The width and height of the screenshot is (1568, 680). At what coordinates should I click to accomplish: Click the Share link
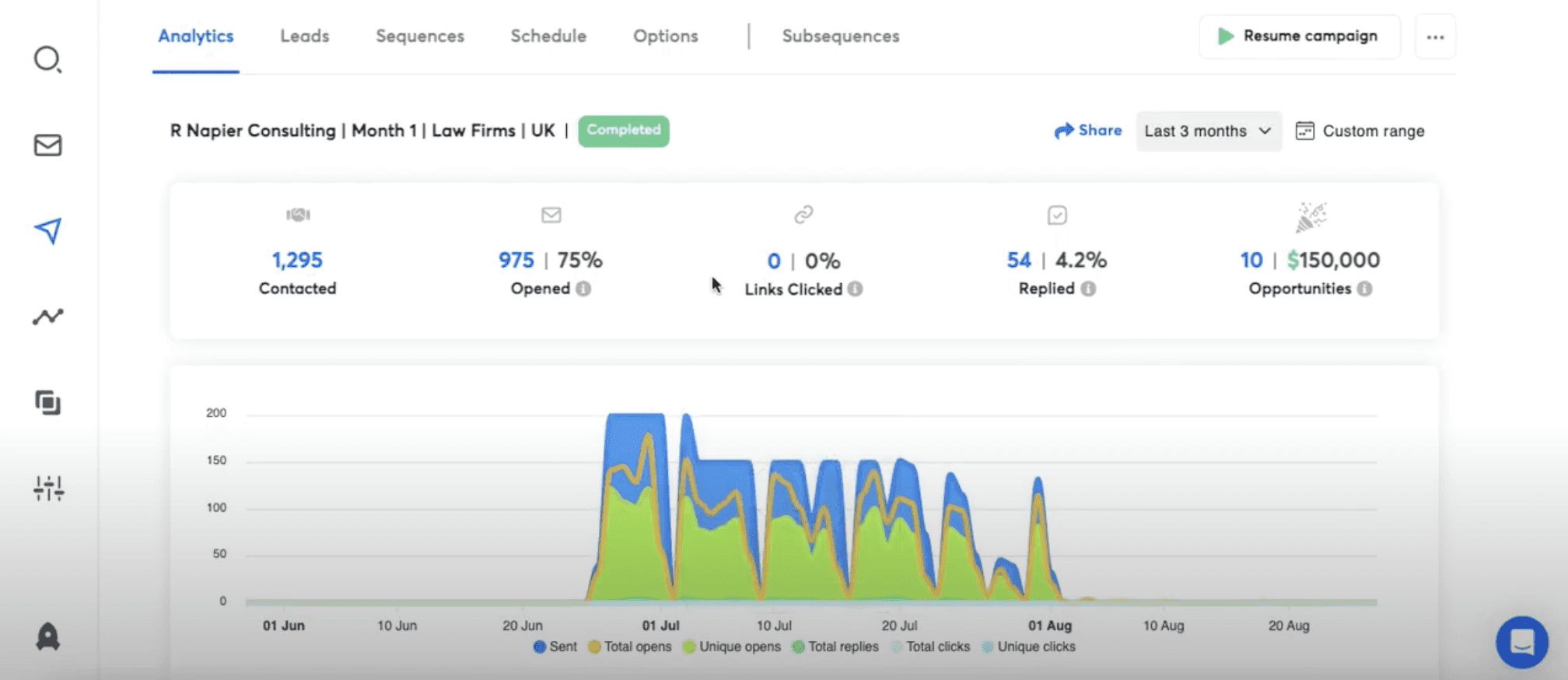tap(1088, 131)
